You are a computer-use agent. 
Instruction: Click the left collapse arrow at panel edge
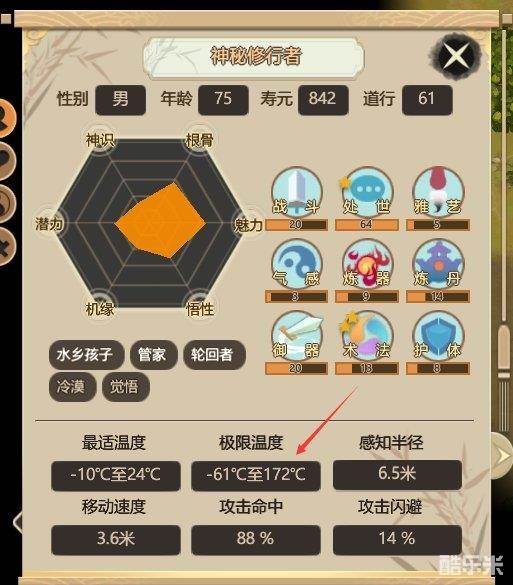tap(18, 522)
